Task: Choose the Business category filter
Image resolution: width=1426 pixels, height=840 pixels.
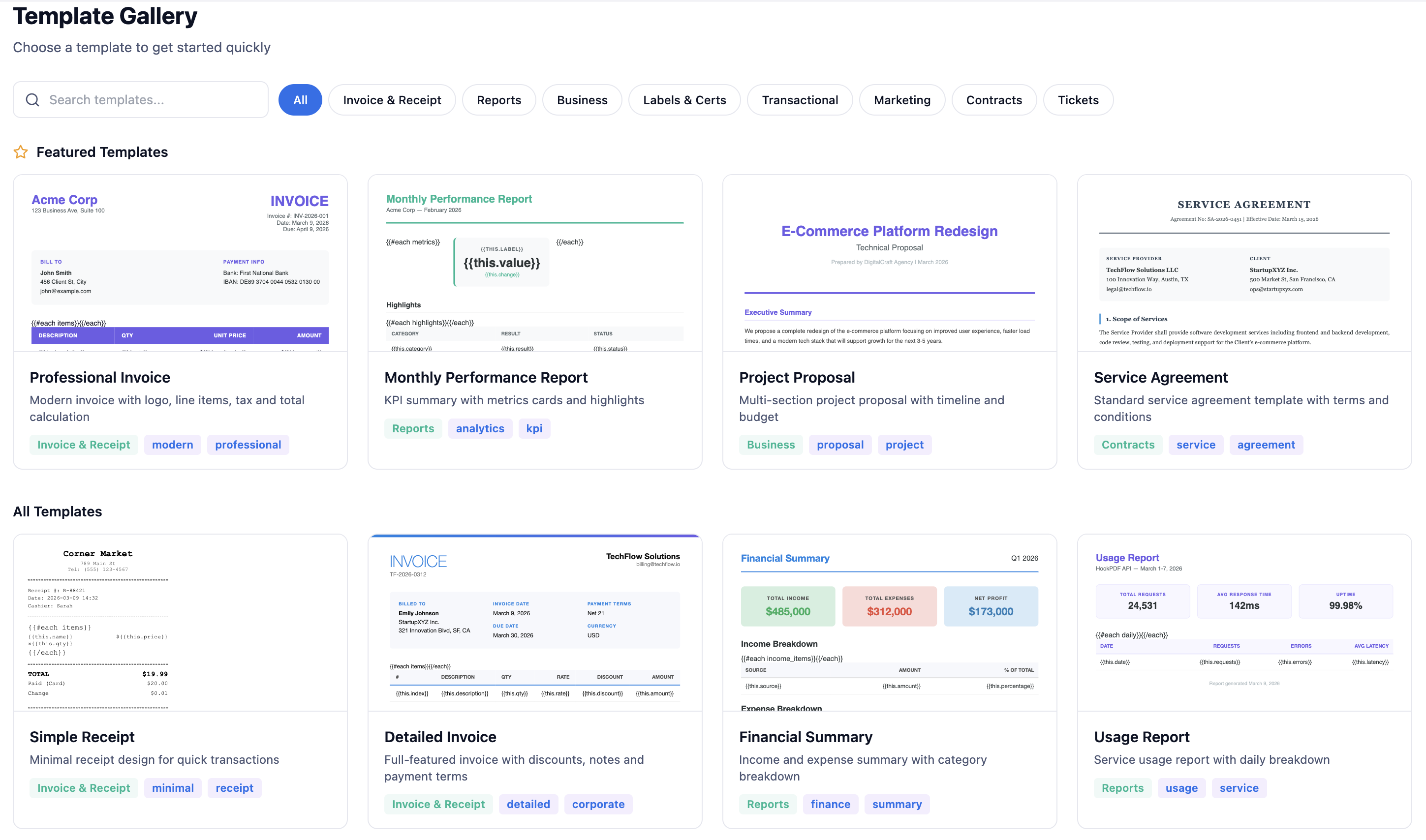Action: (x=582, y=100)
